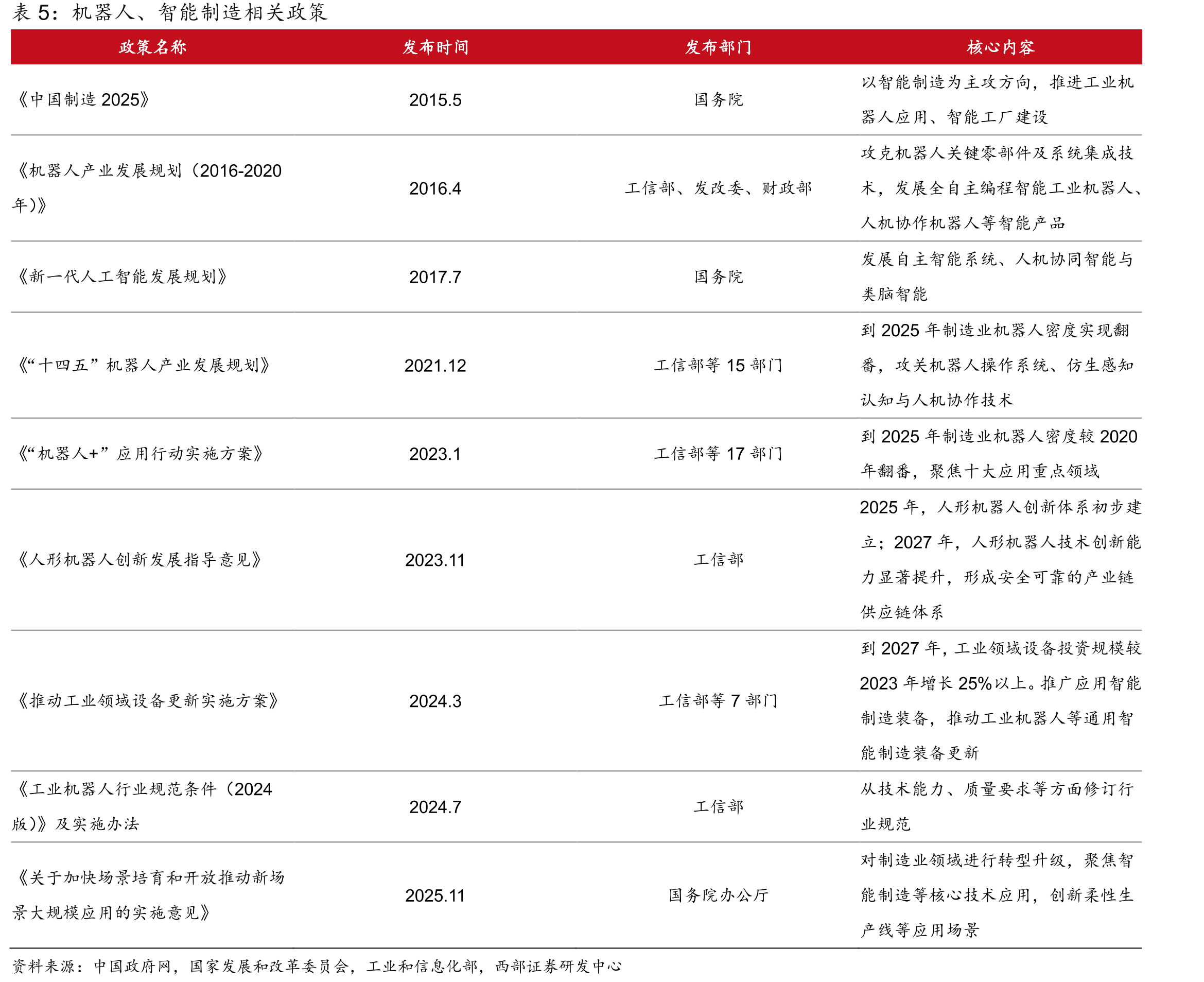Click content '聚焦十大应用重点领域'
This screenshot has height=982, width=1204.
(x=1015, y=471)
